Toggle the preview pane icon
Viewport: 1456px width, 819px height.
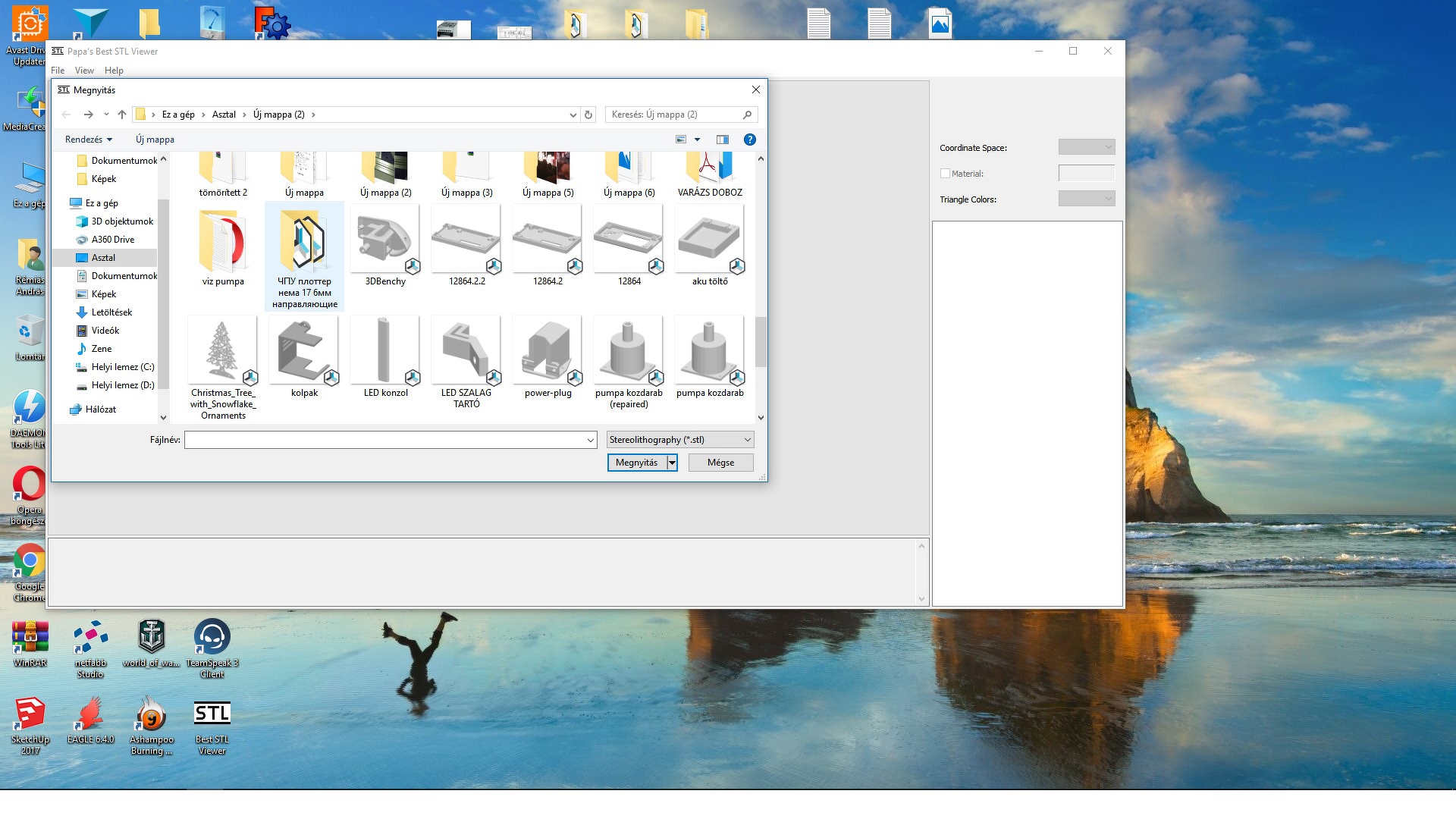(x=722, y=140)
